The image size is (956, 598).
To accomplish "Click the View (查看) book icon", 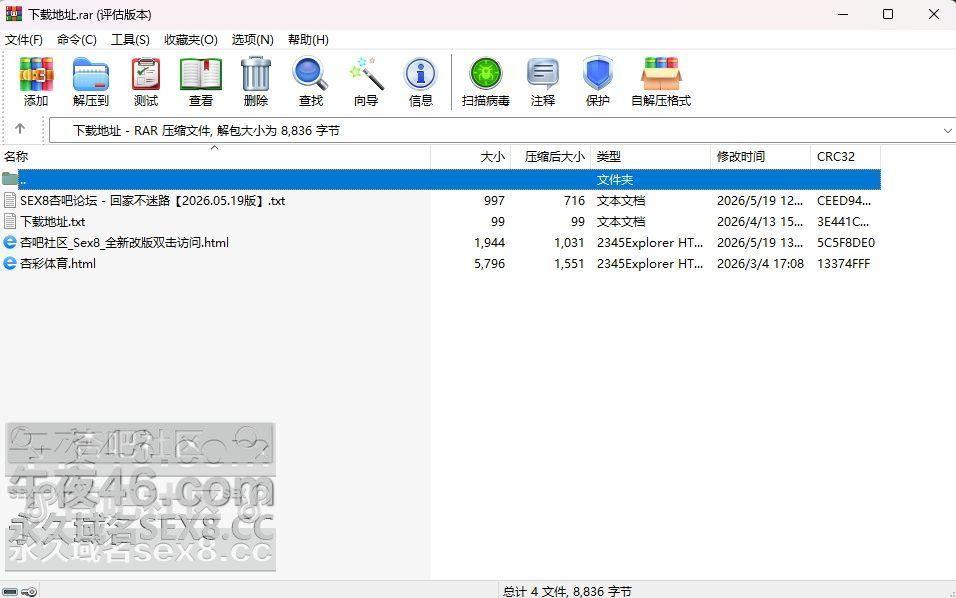I will point(201,82).
